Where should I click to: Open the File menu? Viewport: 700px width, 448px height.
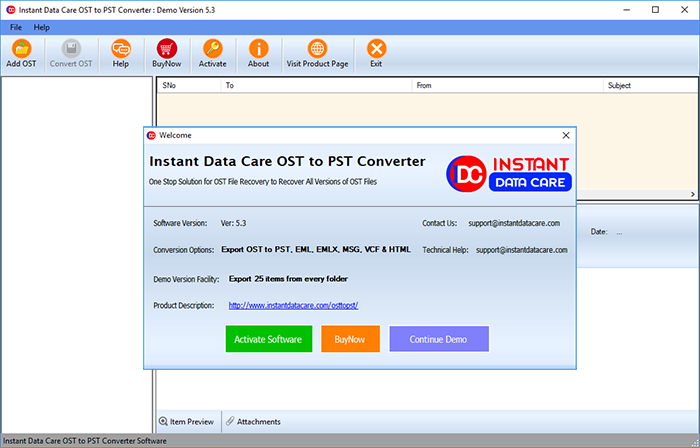pos(16,28)
